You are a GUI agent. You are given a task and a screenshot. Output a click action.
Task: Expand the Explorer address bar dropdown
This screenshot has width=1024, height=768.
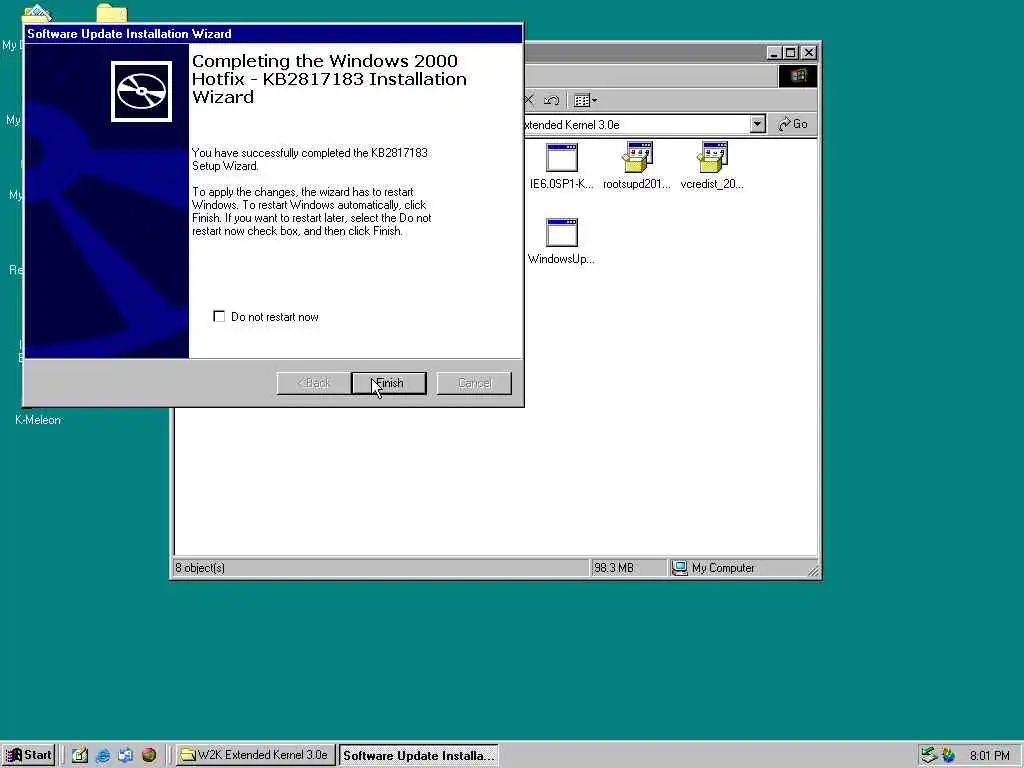758,124
